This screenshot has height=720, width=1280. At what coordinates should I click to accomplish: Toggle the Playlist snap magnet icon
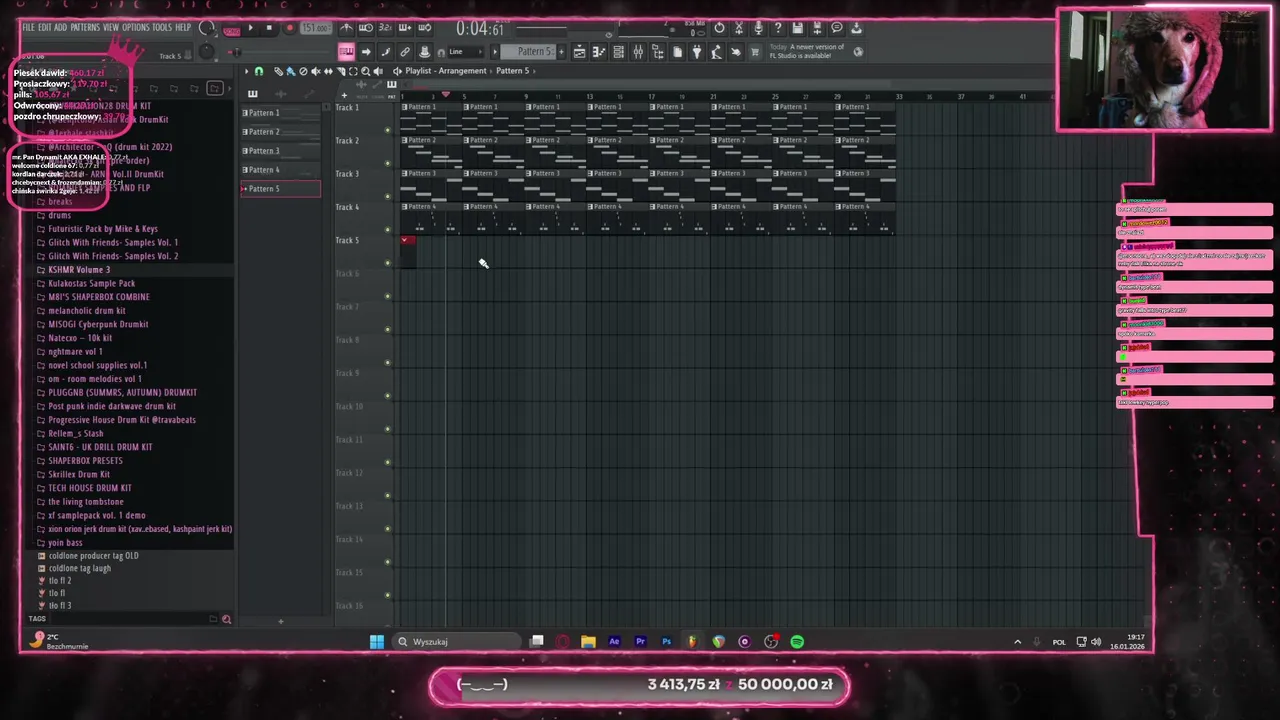click(x=259, y=71)
